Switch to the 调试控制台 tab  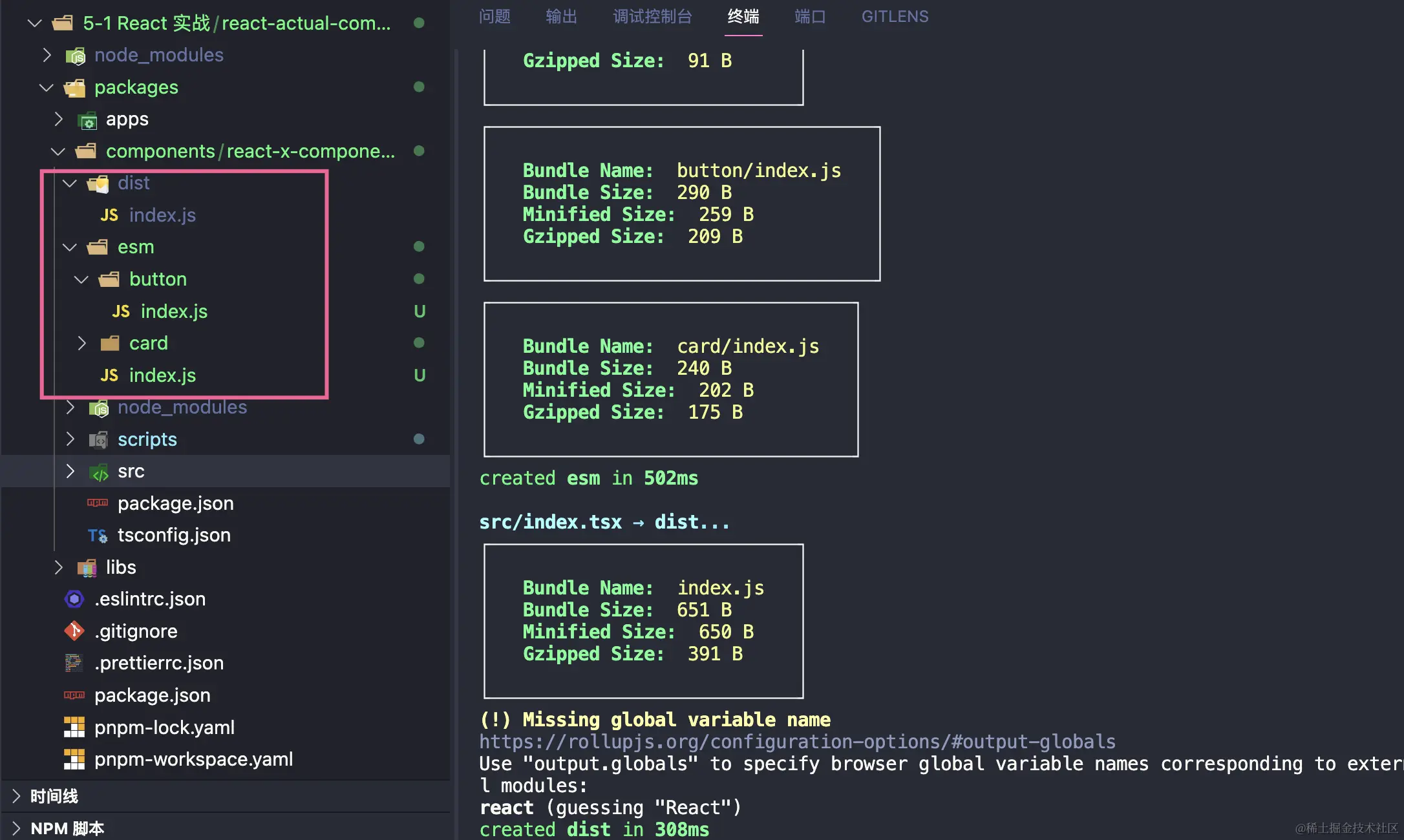652,17
